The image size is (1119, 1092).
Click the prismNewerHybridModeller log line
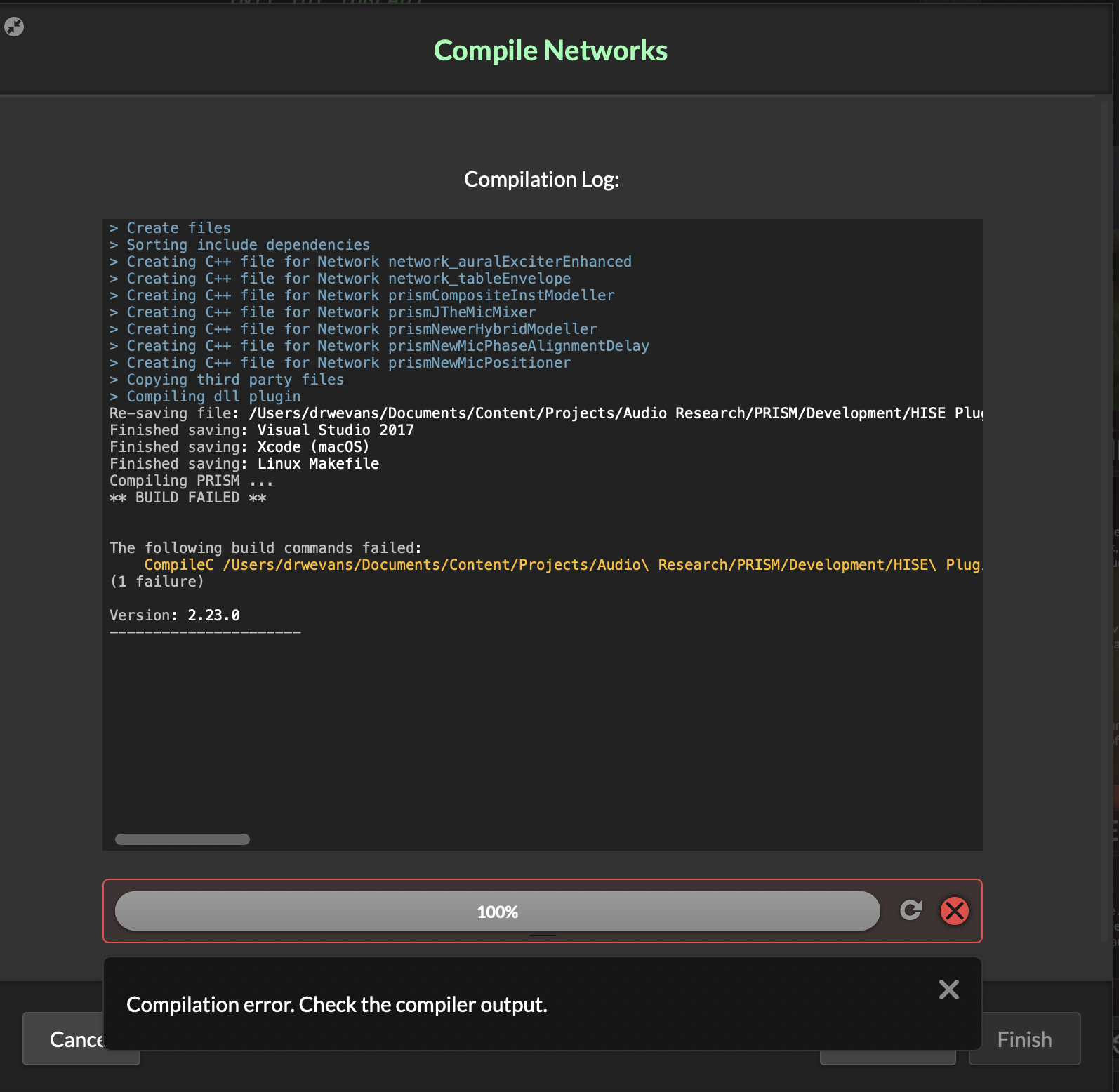click(x=354, y=329)
